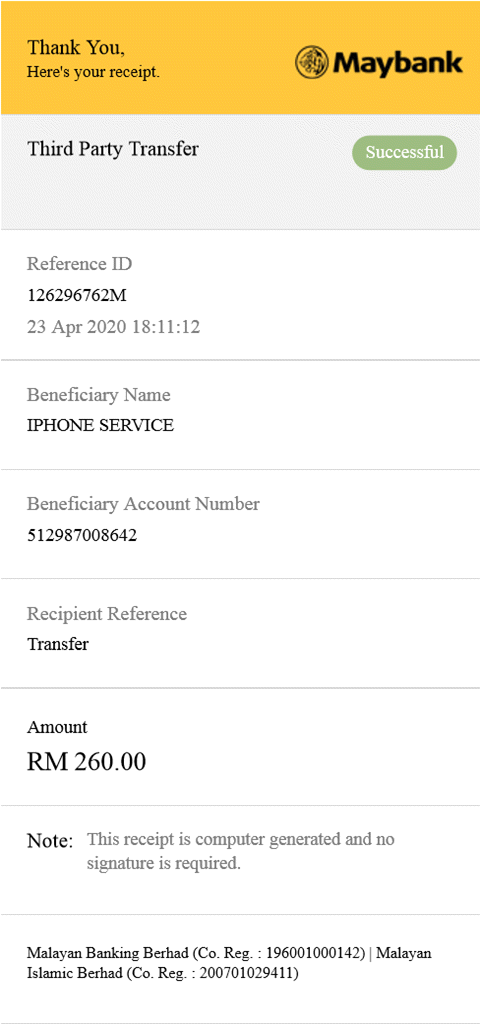Select the Amount label

tap(57, 728)
